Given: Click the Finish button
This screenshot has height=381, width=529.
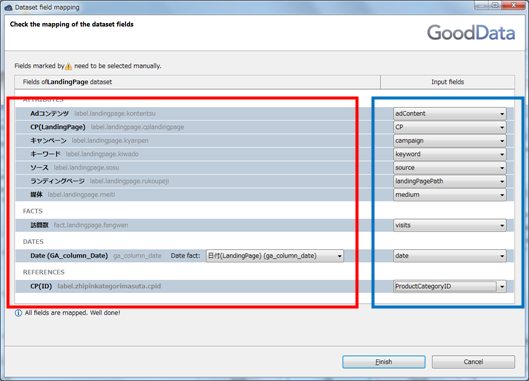Looking at the screenshot, I should click(384, 362).
